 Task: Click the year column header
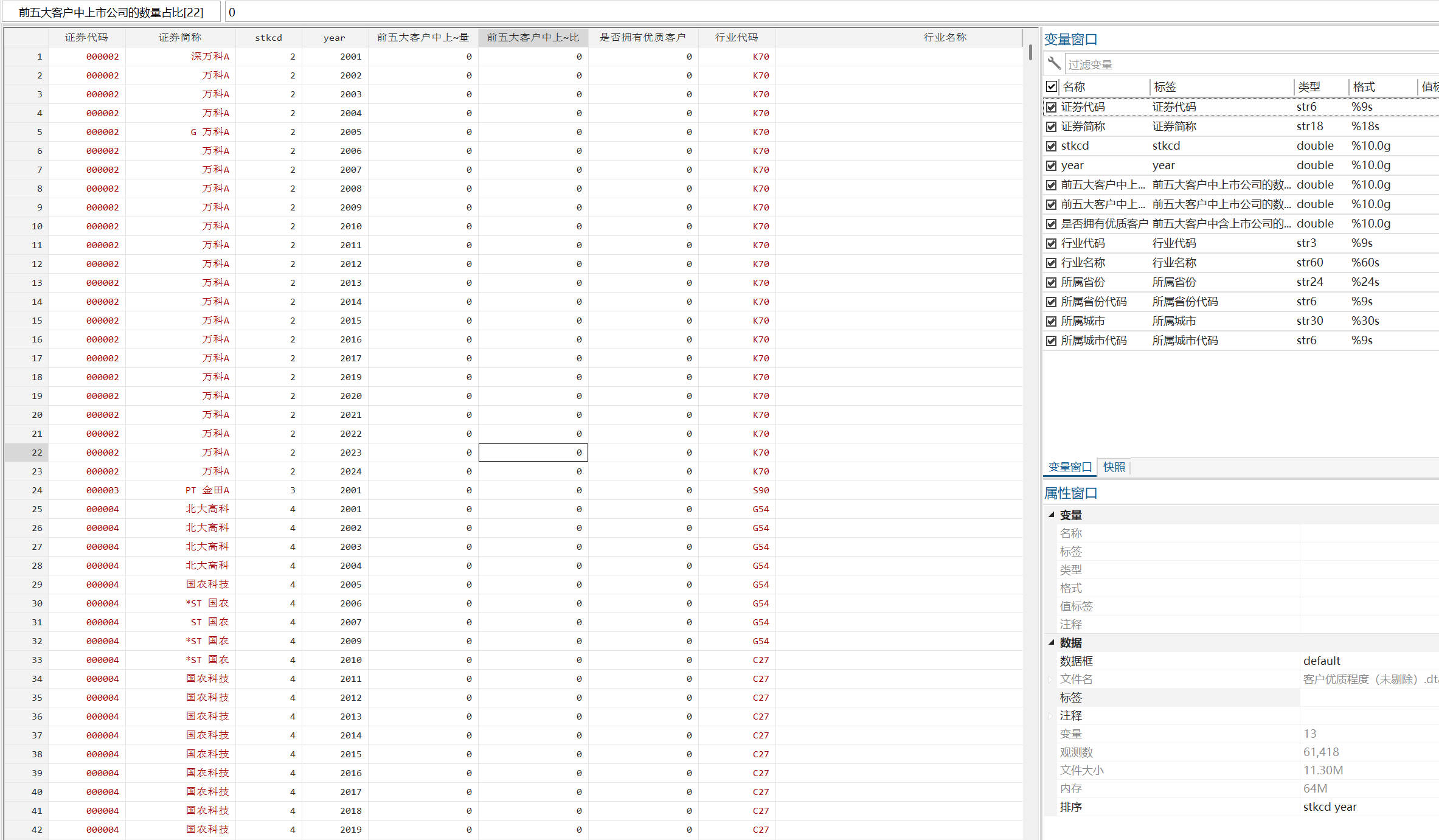[334, 38]
